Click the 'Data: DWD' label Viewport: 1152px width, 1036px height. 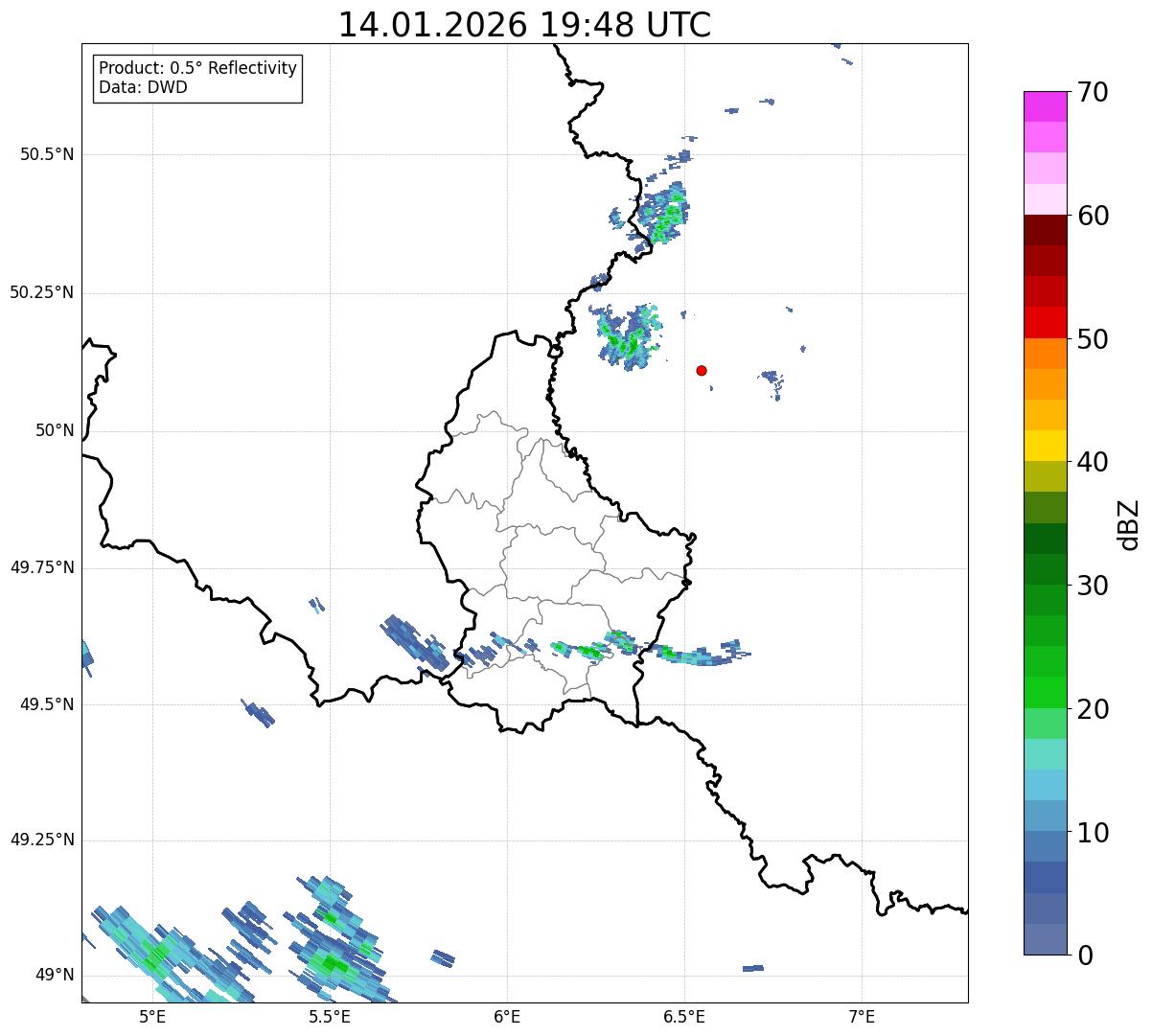143,88
